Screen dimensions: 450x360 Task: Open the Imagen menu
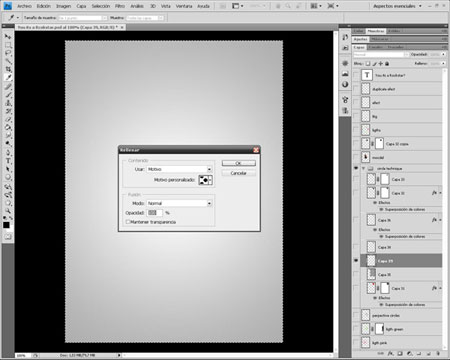click(x=63, y=6)
